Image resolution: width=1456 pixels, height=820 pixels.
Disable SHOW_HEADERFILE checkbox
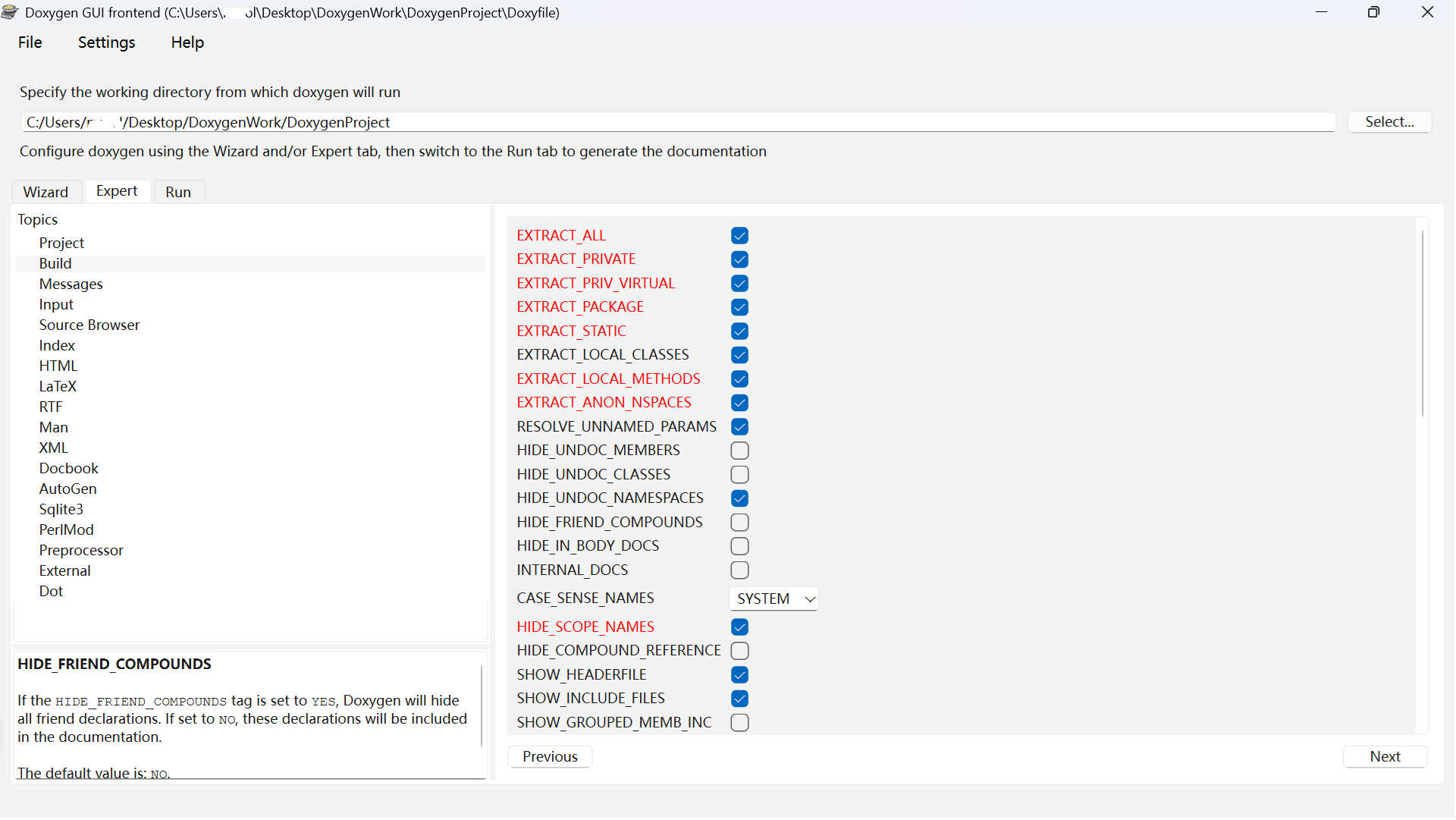click(x=739, y=675)
